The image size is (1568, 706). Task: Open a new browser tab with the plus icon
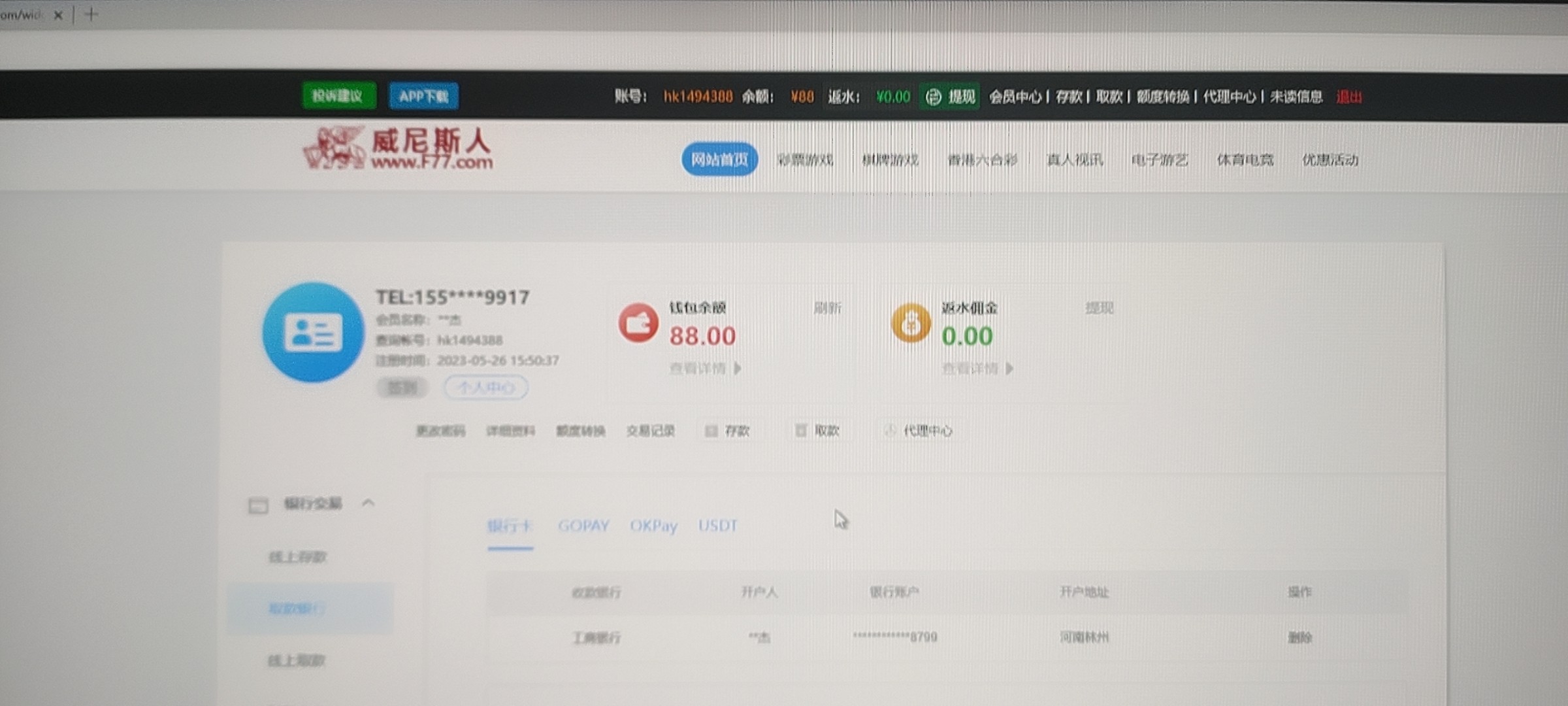[91, 14]
